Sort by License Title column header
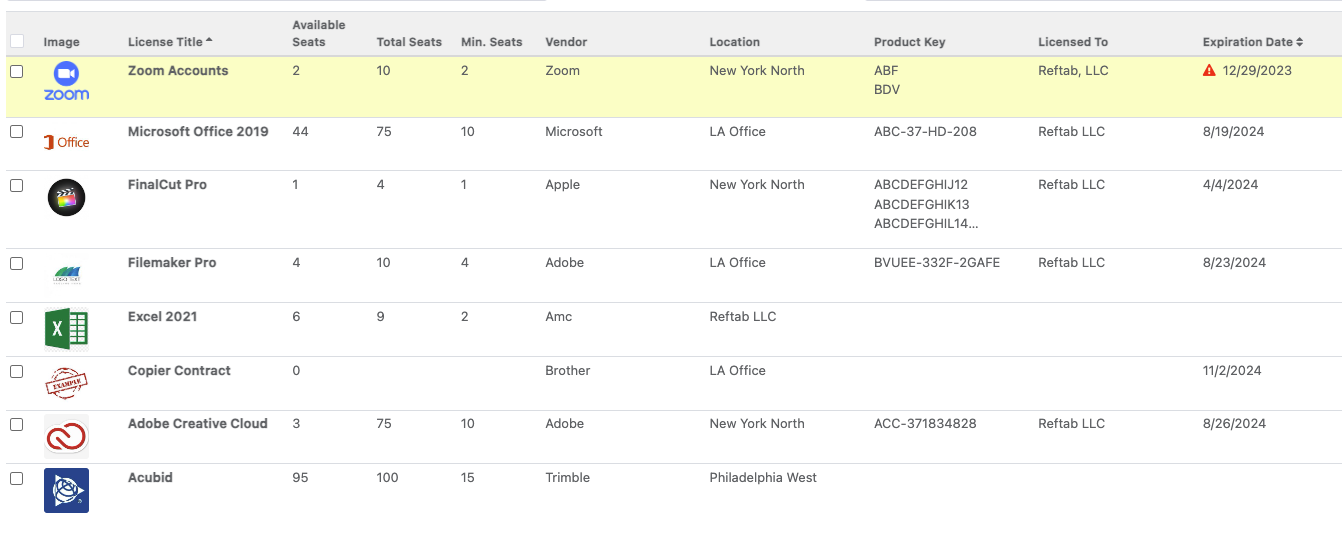The height and width of the screenshot is (542, 1342). [170, 42]
